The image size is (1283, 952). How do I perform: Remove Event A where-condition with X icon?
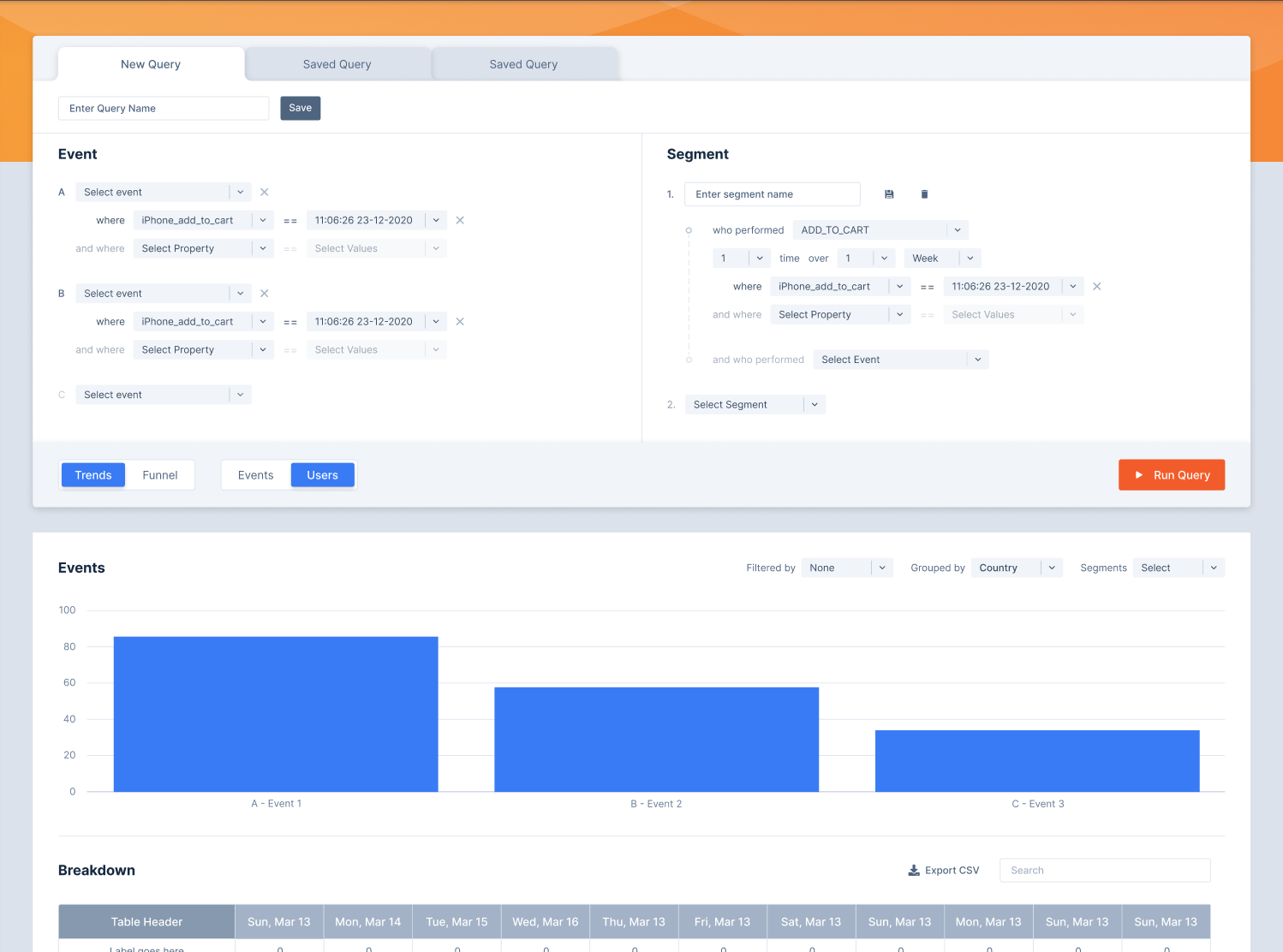[x=460, y=221]
